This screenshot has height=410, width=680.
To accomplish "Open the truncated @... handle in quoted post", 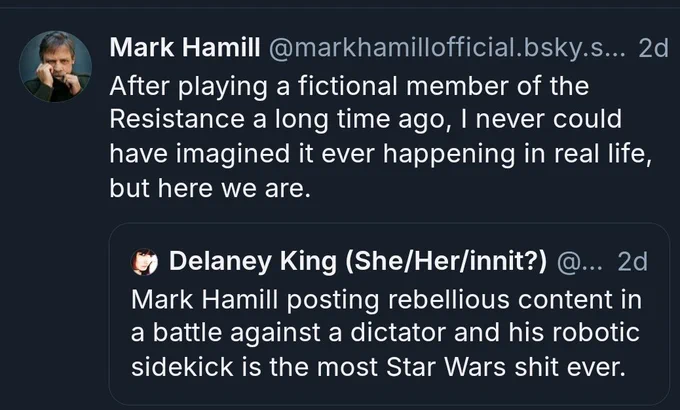I will coord(580,262).
